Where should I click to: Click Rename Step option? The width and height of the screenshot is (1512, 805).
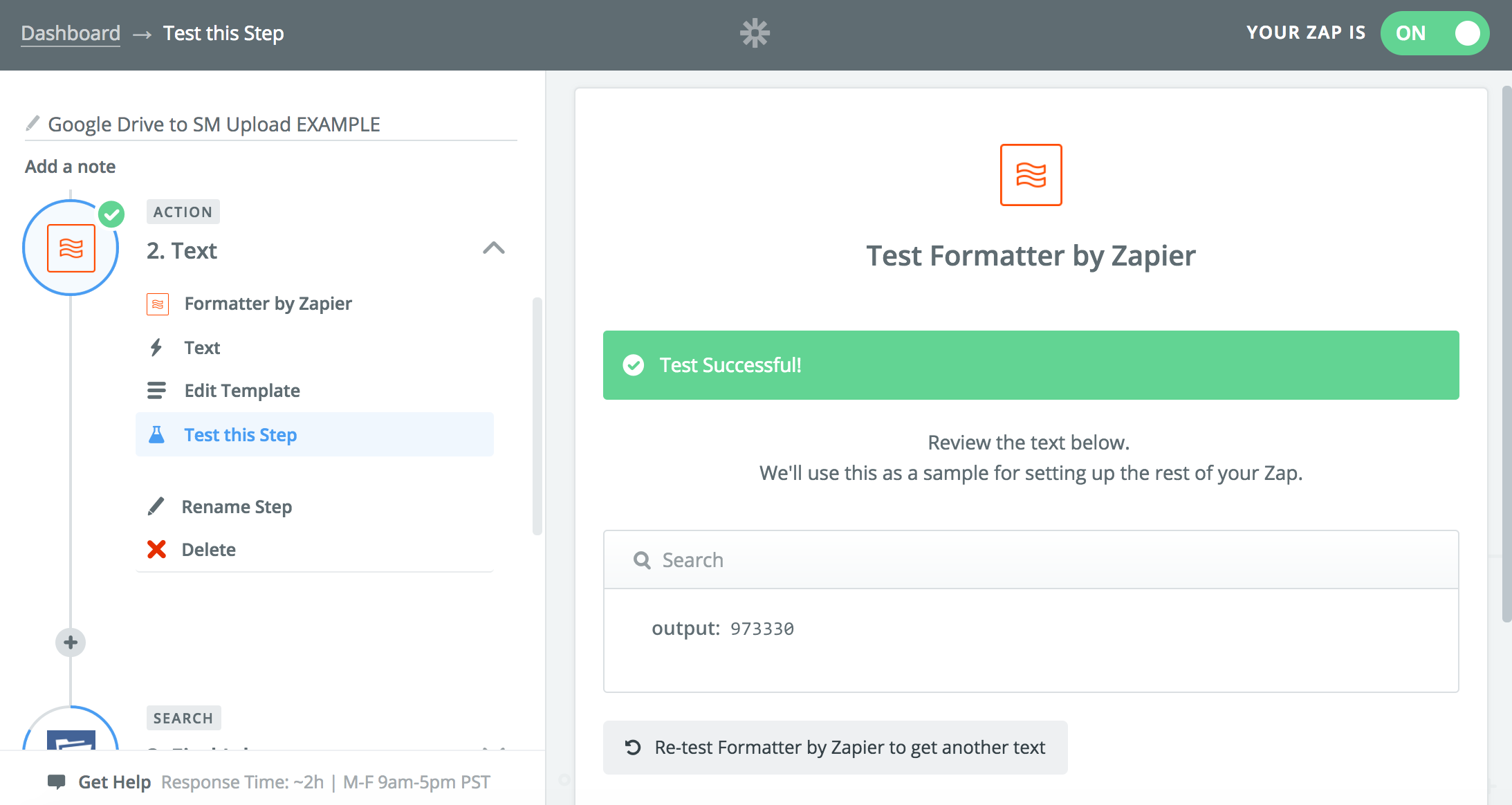237,507
